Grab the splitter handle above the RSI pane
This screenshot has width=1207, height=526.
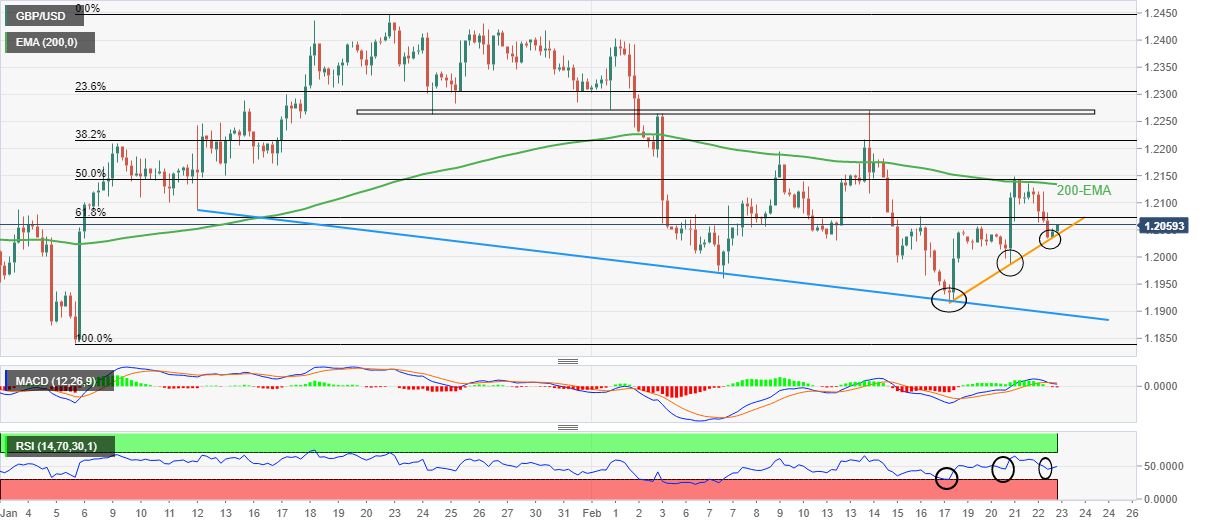pos(568,427)
